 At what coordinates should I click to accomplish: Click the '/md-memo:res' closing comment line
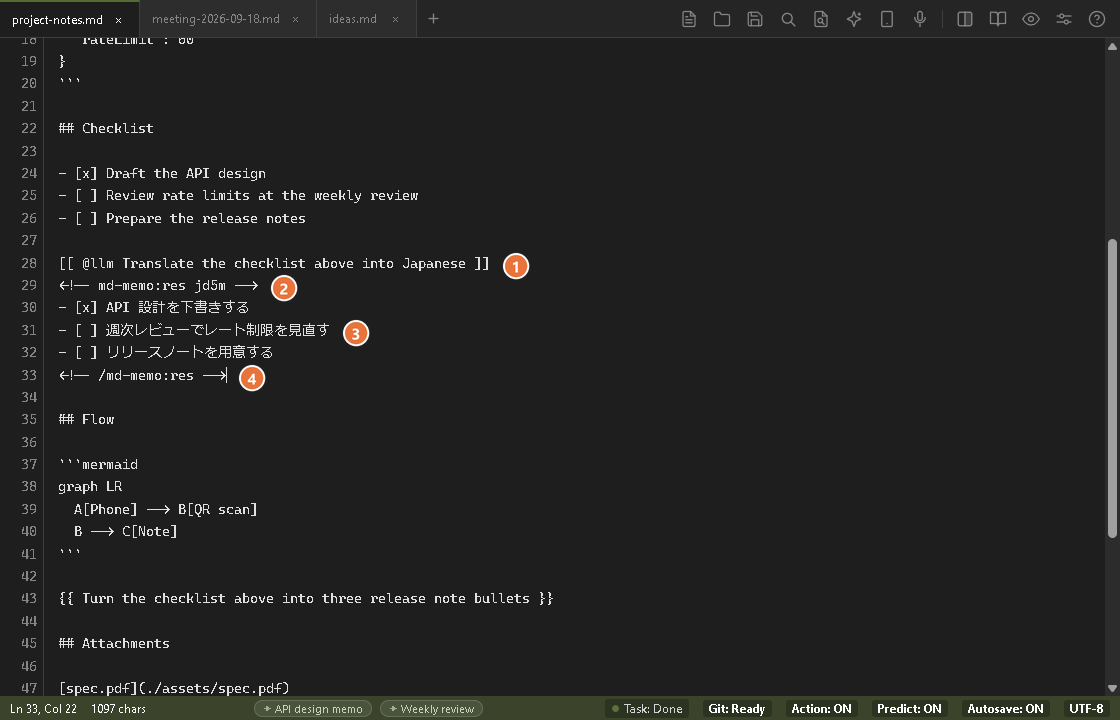coord(143,375)
